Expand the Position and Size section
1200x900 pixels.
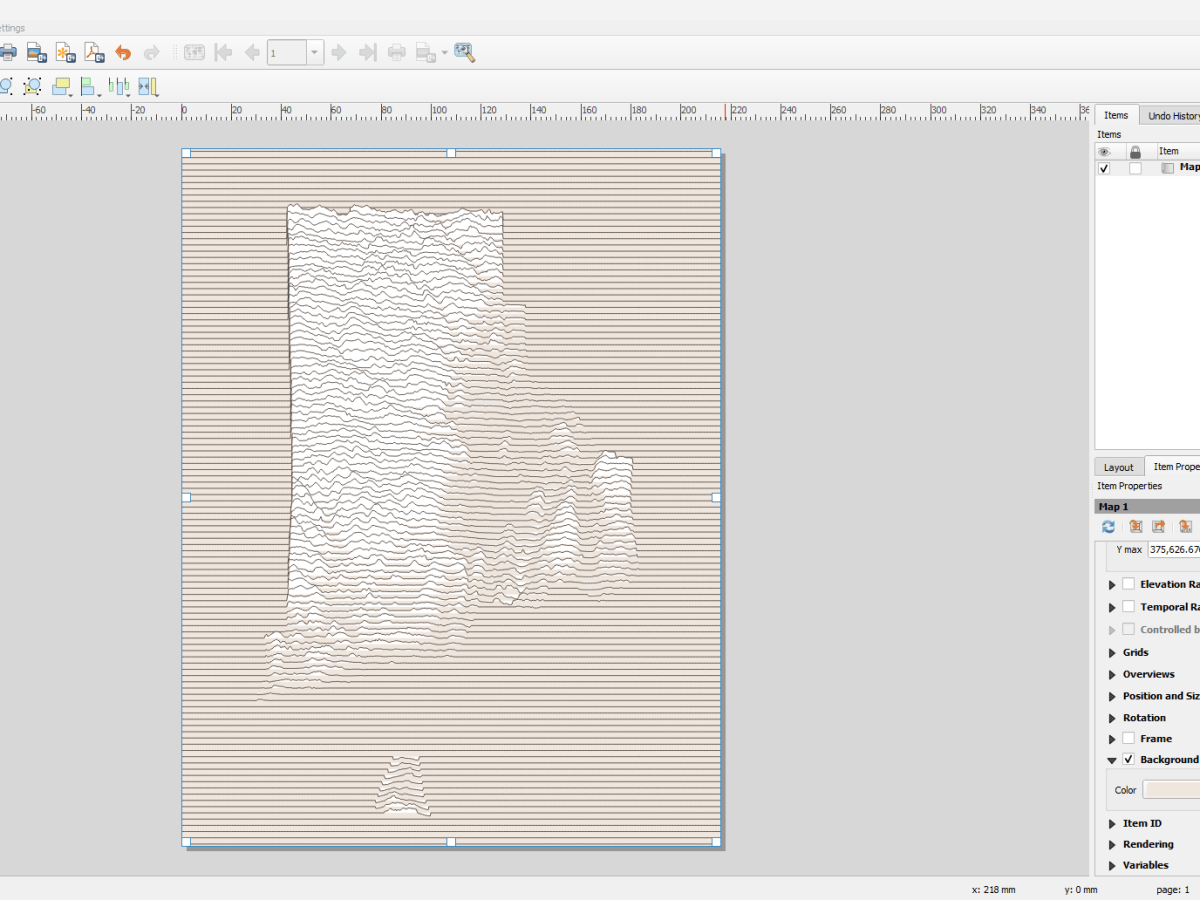(1111, 696)
